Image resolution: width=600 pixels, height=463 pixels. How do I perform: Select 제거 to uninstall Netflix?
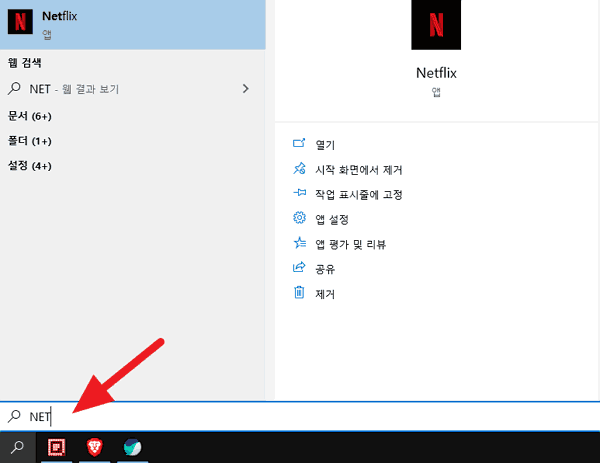(325, 294)
